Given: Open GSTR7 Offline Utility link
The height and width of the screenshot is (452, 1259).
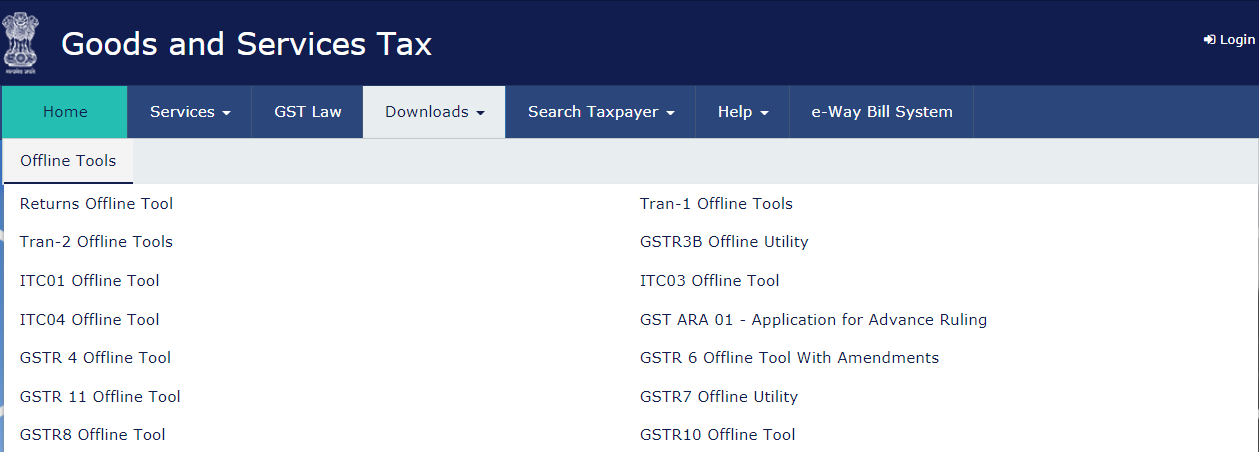Looking at the screenshot, I should point(719,397).
